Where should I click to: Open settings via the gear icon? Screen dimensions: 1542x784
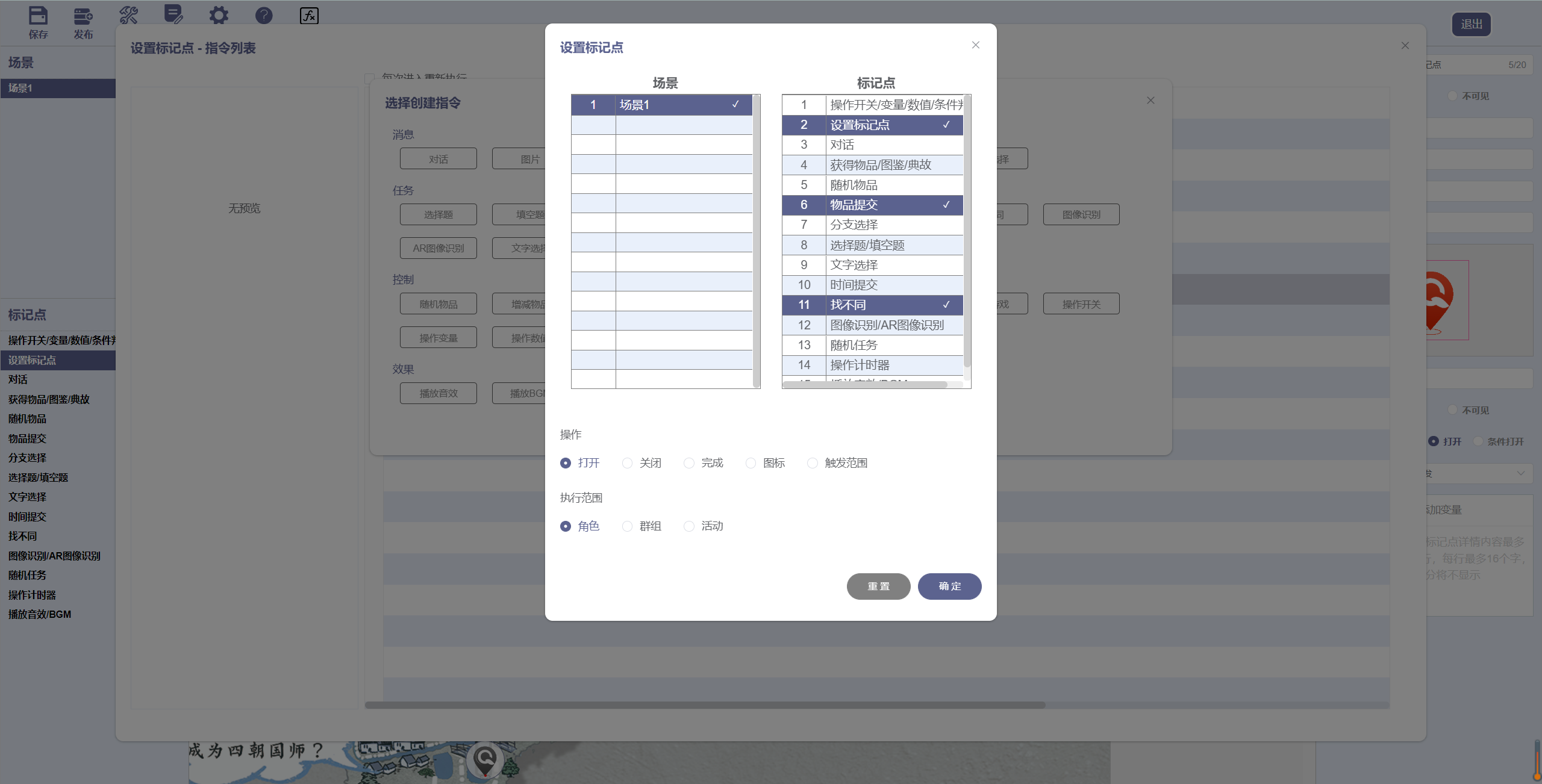[x=218, y=15]
